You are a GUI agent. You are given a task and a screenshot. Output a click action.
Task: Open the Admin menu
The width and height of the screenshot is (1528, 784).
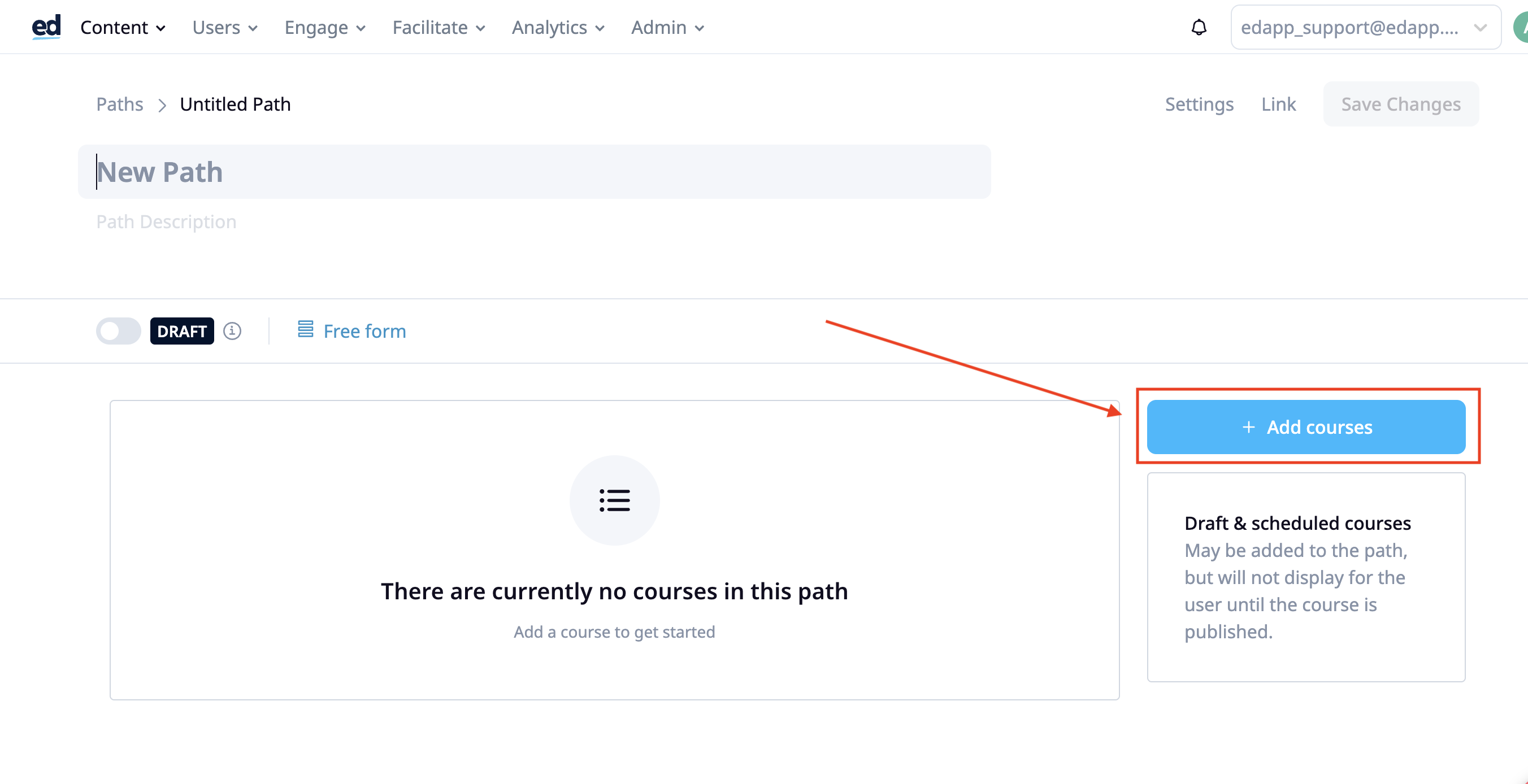(667, 27)
